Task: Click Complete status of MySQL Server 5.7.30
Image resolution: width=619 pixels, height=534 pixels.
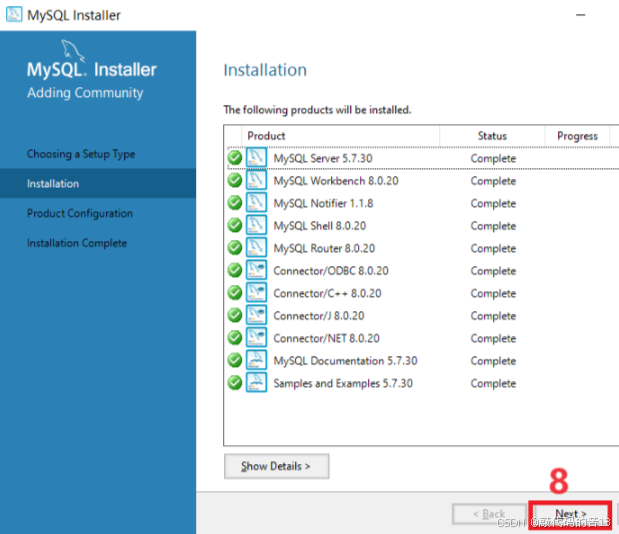Action: pos(493,159)
